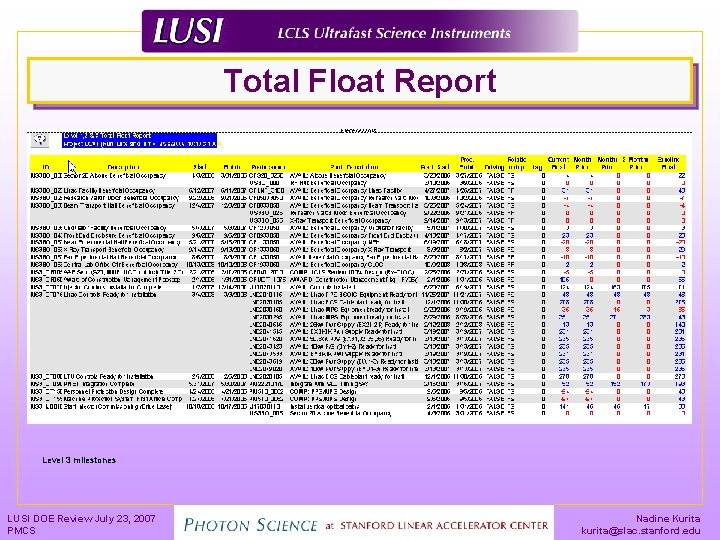
Task: Select the "Personnel Protection Design Complete" row
Action: coord(358,392)
